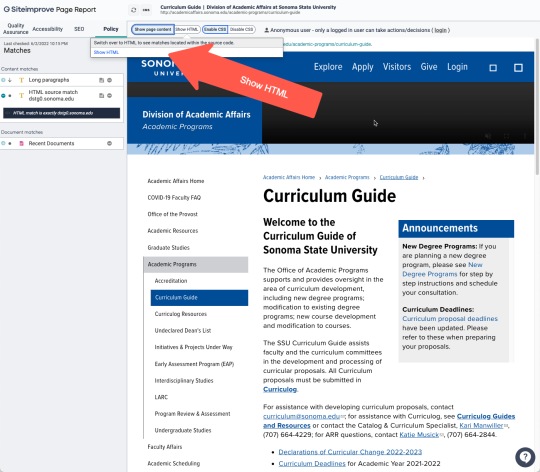Click the Curriculum Guide breadcrumb link
This screenshot has width=540, height=472.
click(x=399, y=177)
